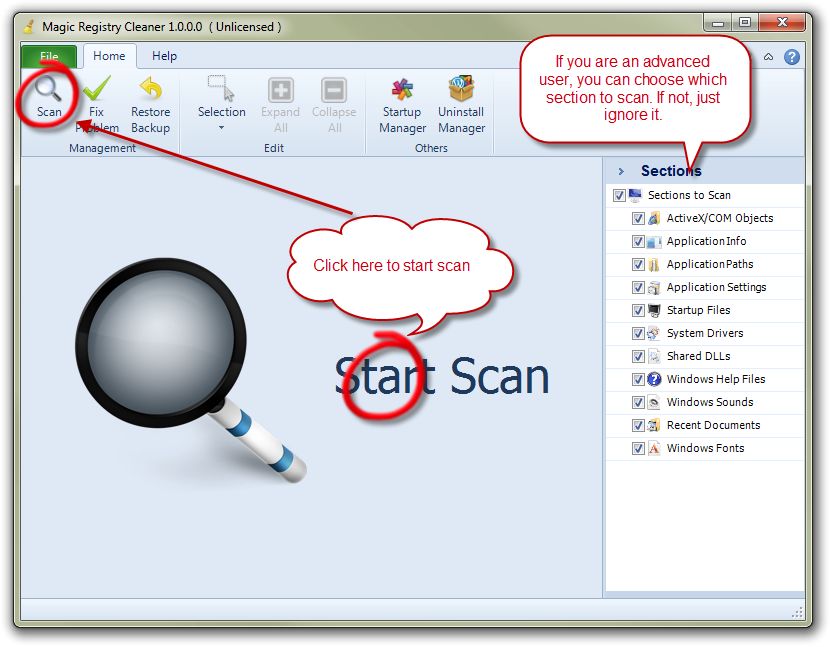Click the window resize grip corner

[x=797, y=613]
